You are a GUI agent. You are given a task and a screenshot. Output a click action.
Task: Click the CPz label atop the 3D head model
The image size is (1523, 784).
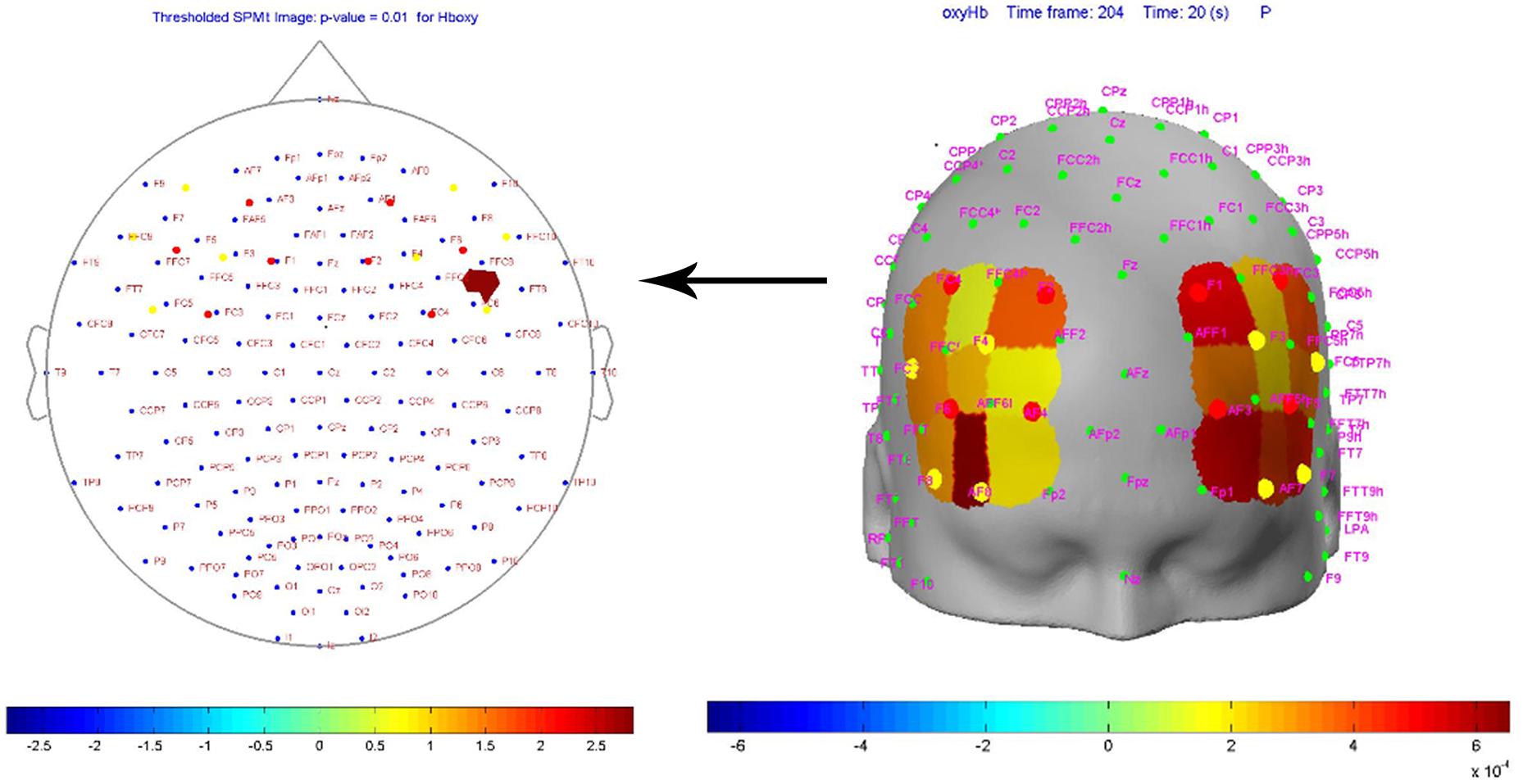click(x=1114, y=92)
